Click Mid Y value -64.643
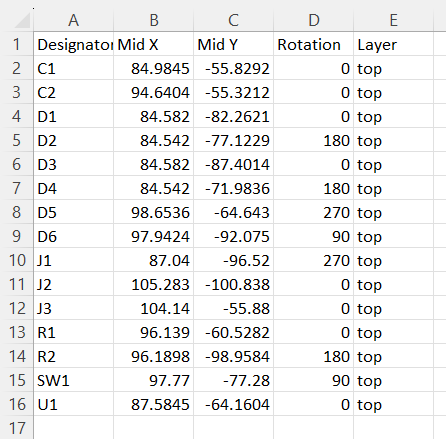Screen dimensions: 446x439 click(234, 212)
